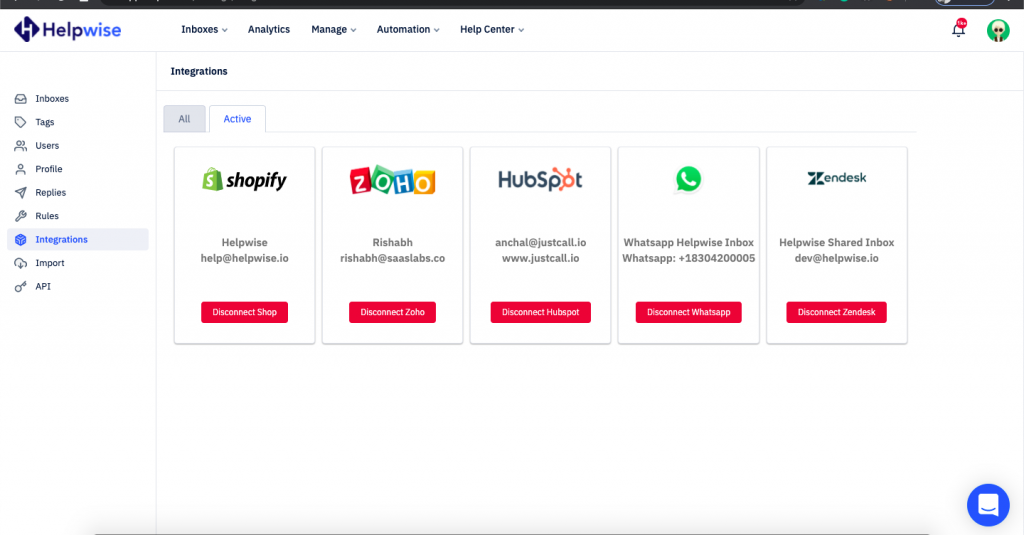Click the Integrations cube icon
The width and height of the screenshot is (1024, 535).
pyautogui.click(x=21, y=240)
